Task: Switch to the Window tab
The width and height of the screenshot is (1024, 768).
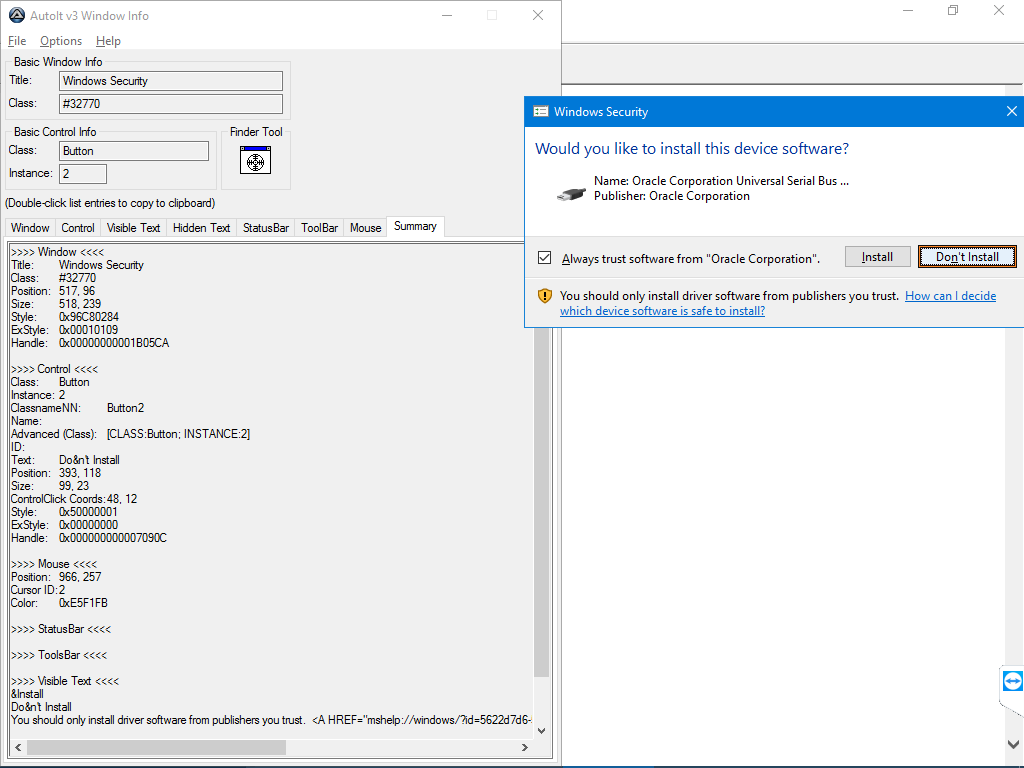Action: [30, 228]
